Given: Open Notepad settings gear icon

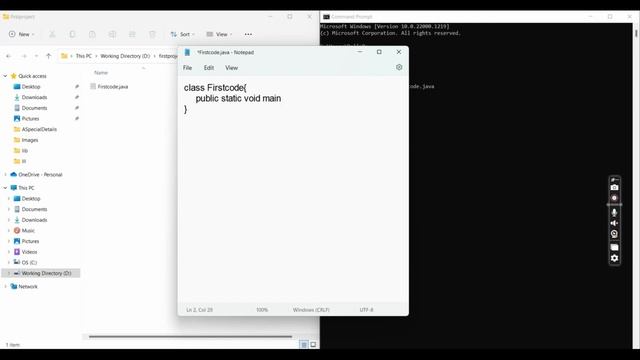Looking at the screenshot, I should point(399,67).
